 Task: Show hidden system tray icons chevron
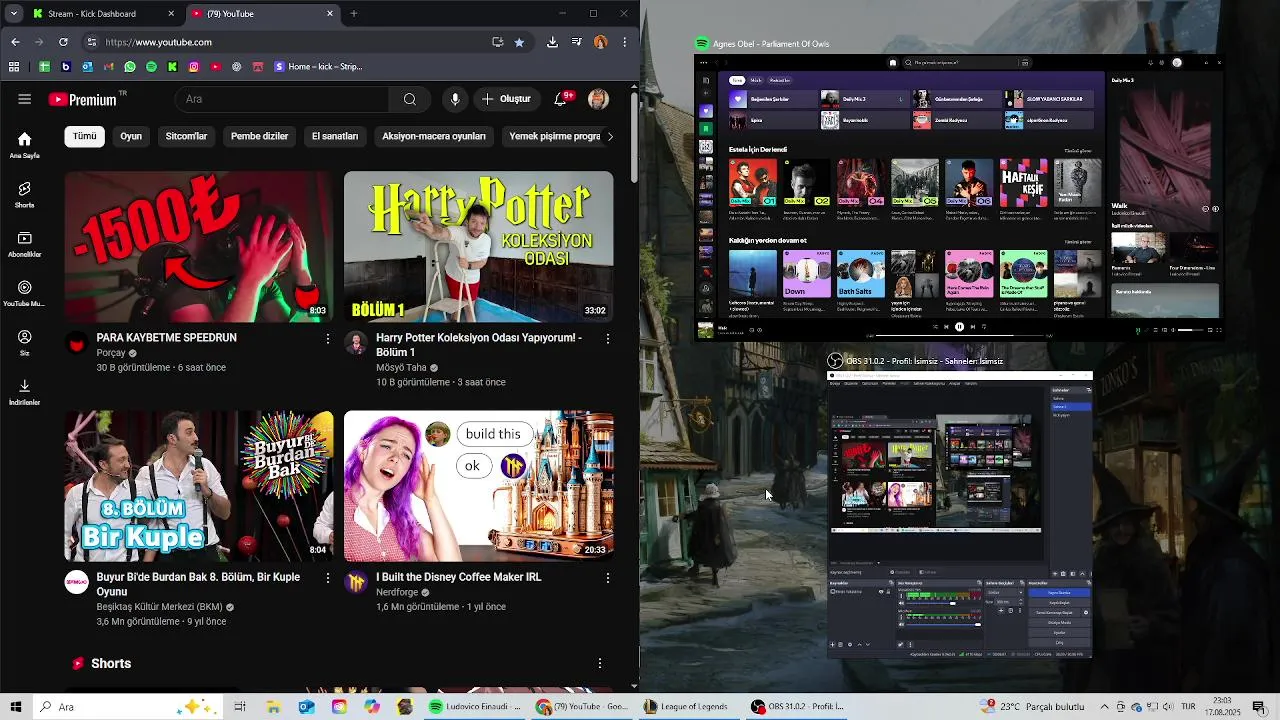[1105, 706]
